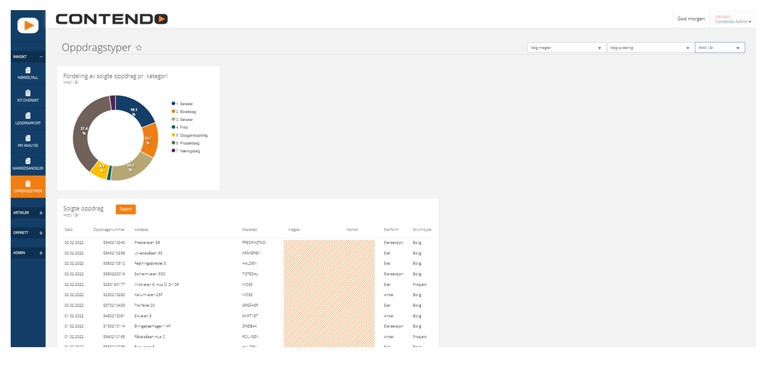The width and height of the screenshot is (772, 365).
Task: Sort table by the Dato column header
Action: (x=68, y=230)
